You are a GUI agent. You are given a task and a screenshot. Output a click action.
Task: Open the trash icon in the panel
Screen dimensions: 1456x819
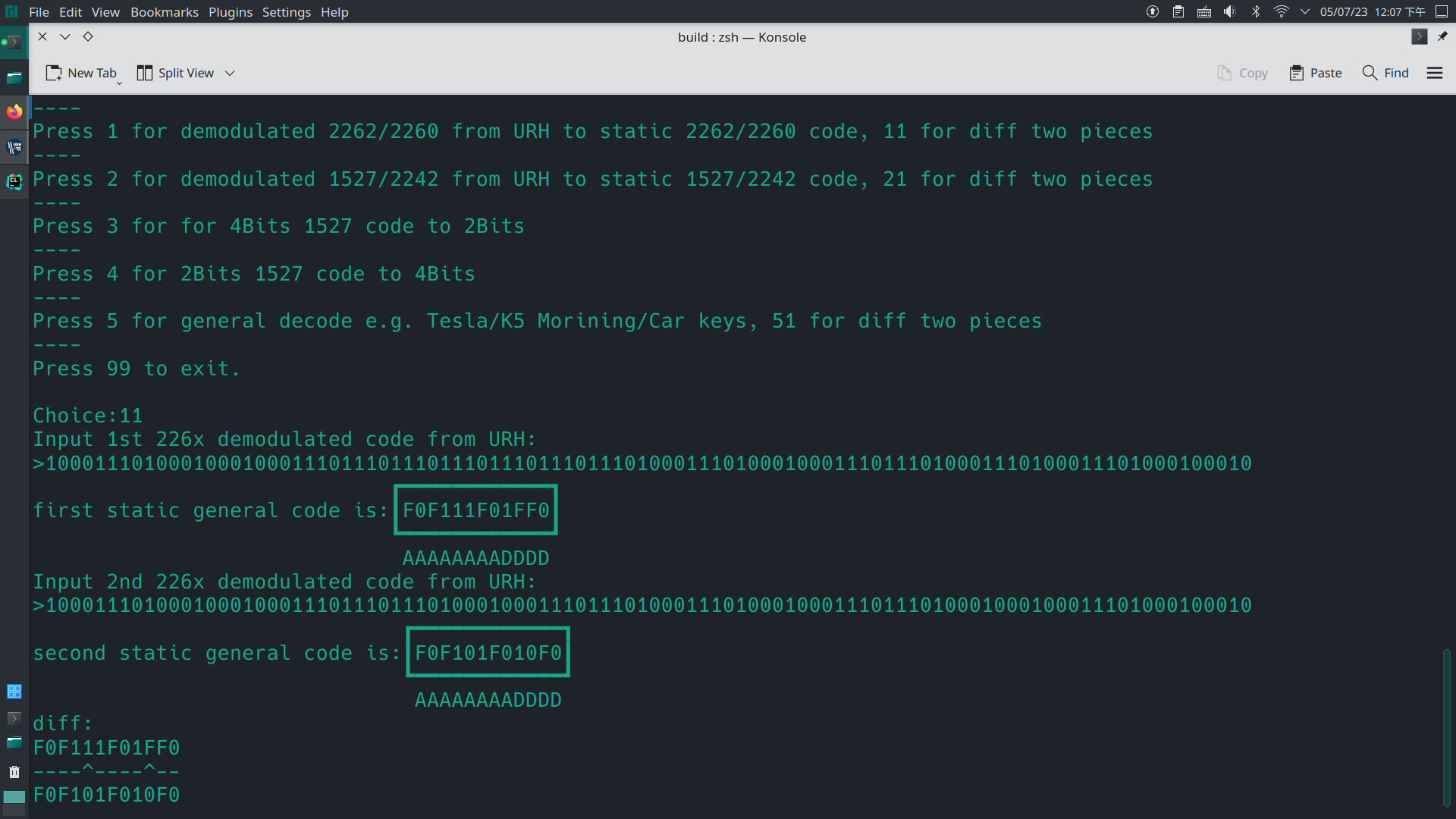click(14, 772)
